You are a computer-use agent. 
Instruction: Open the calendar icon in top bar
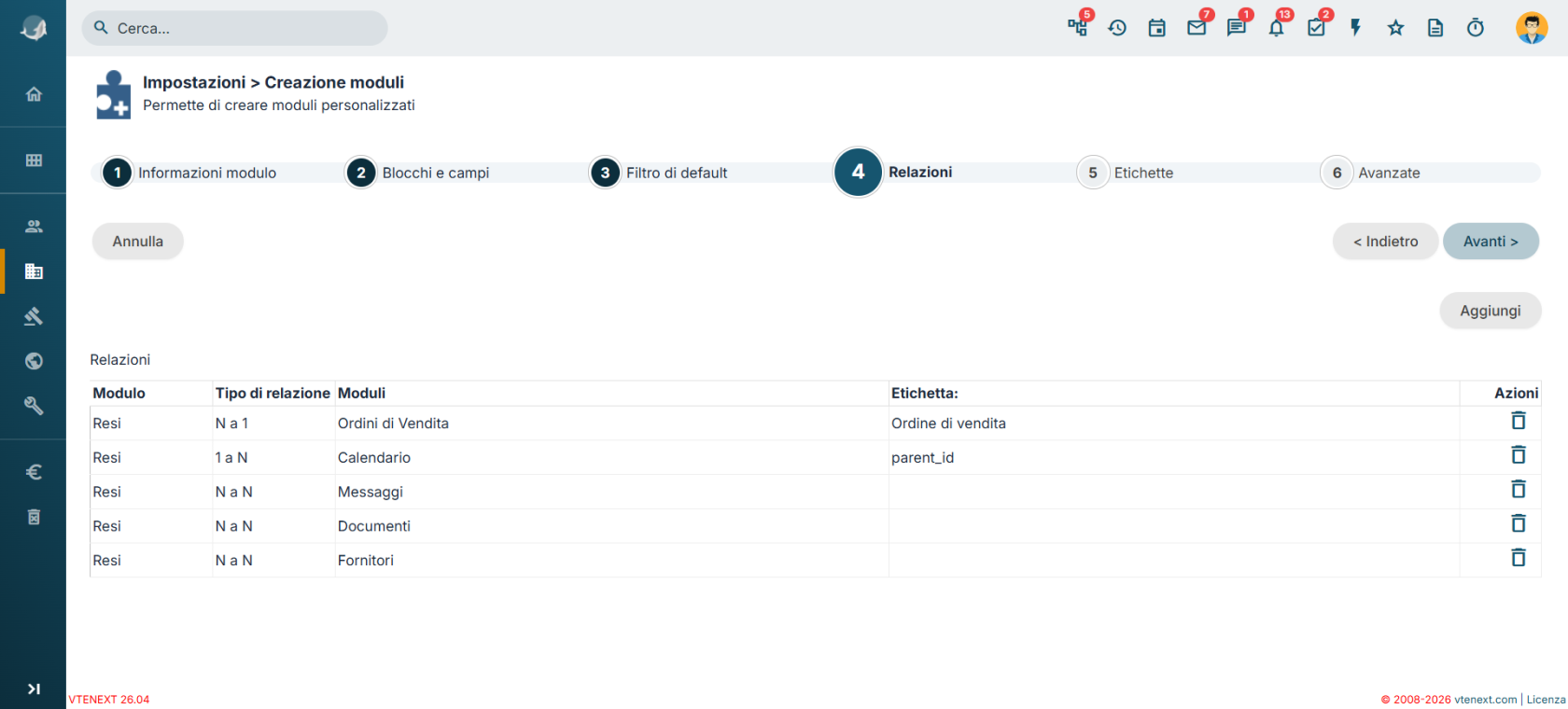pos(1157,28)
